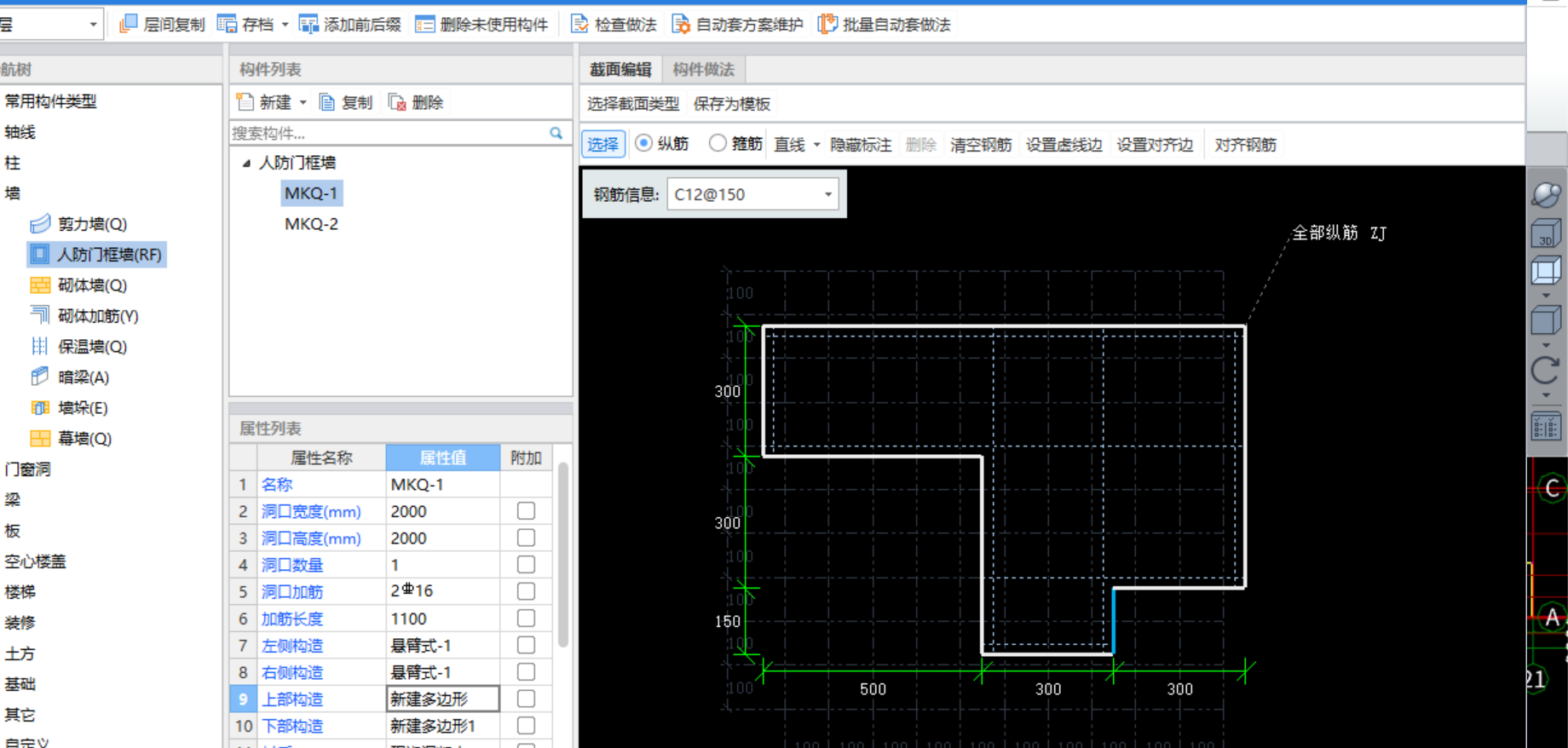This screenshot has width=1568, height=748.
Task: Open the 钢筋信息 C12@150 dropdown
Action: click(827, 194)
